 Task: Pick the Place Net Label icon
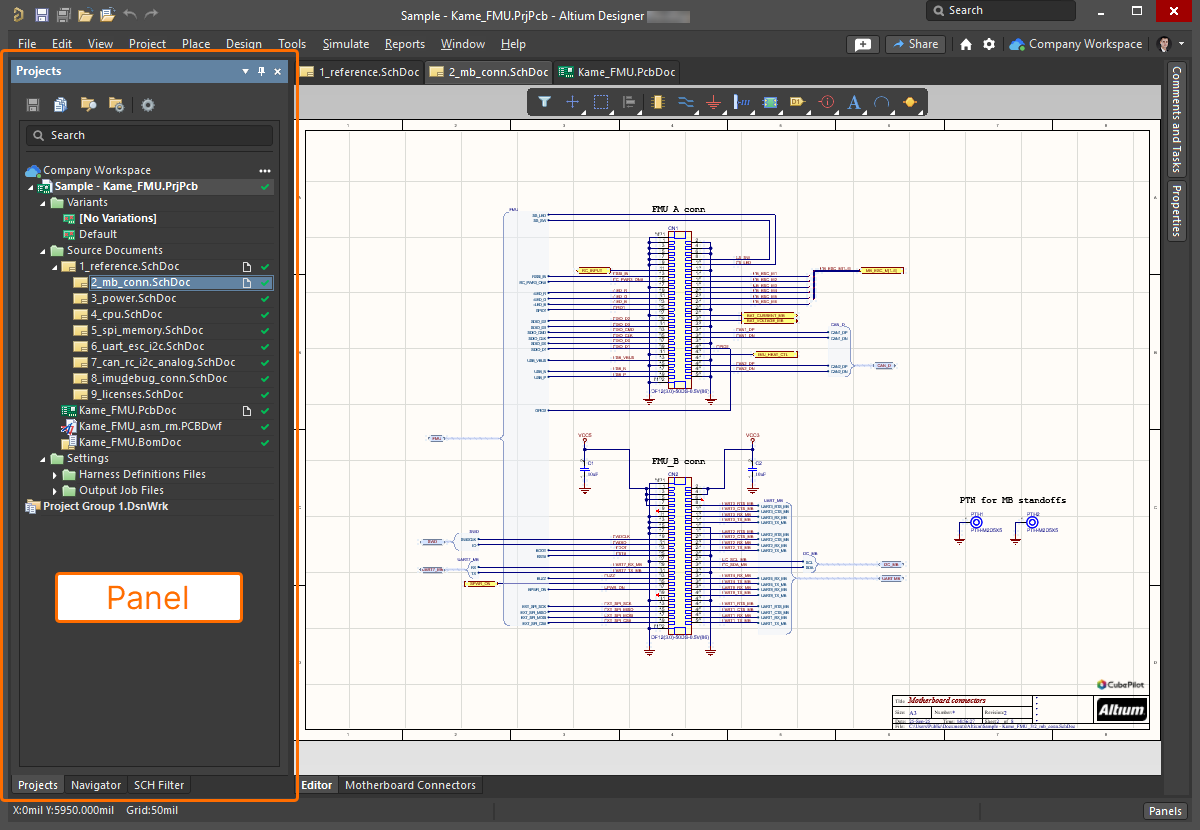tap(797, 102)
